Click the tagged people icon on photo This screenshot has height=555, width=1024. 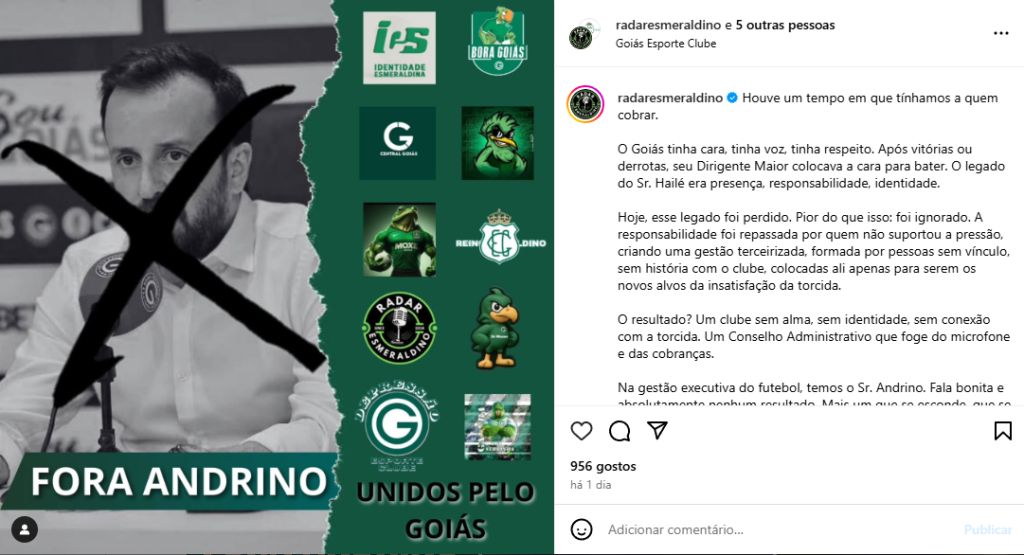[x=24, y=530]
